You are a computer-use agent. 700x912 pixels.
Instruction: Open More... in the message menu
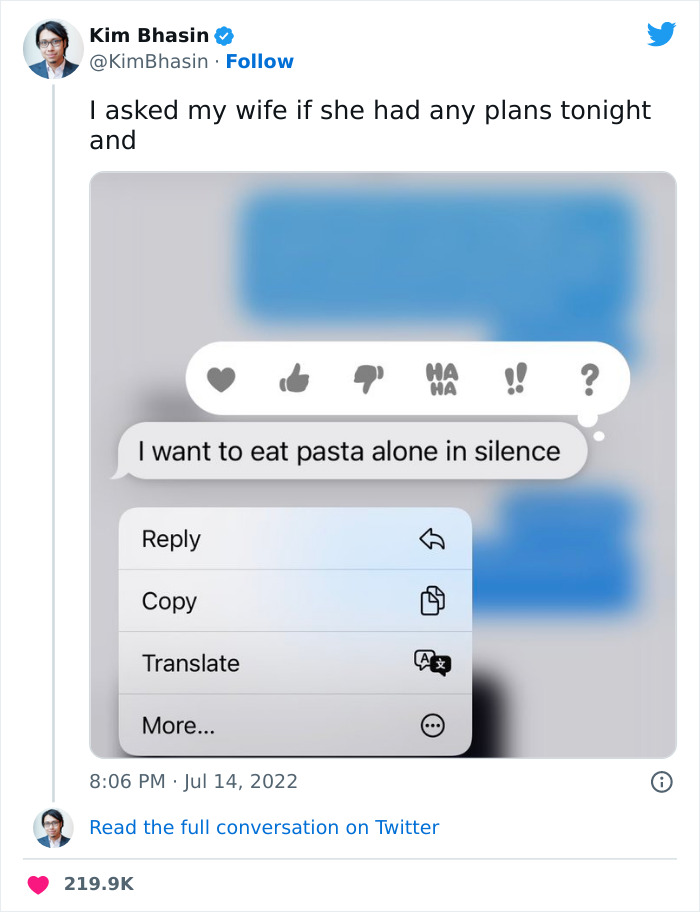tap(295, 725)
